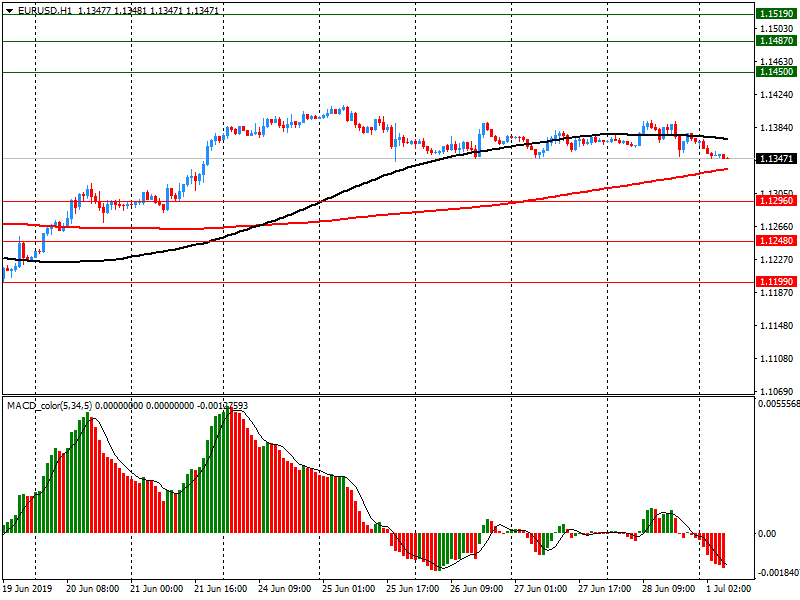Screen dimensions: 800x600
Task: Click the 21 Jun 00:00 time axis label
Action: point(157,589)
